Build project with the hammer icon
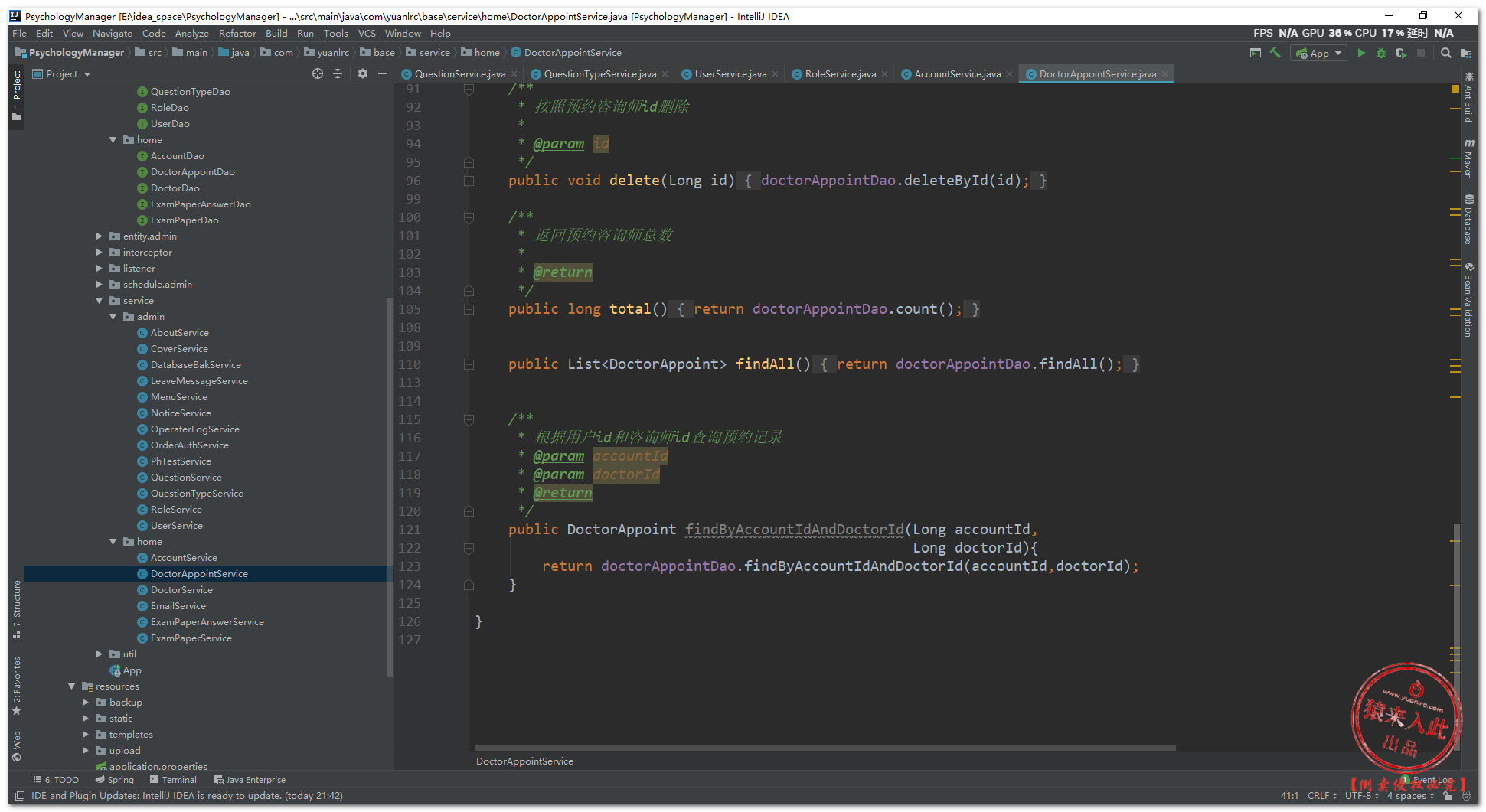Screen dimensions: 1486x812 pyautogui.click(x=1275, y=53)
